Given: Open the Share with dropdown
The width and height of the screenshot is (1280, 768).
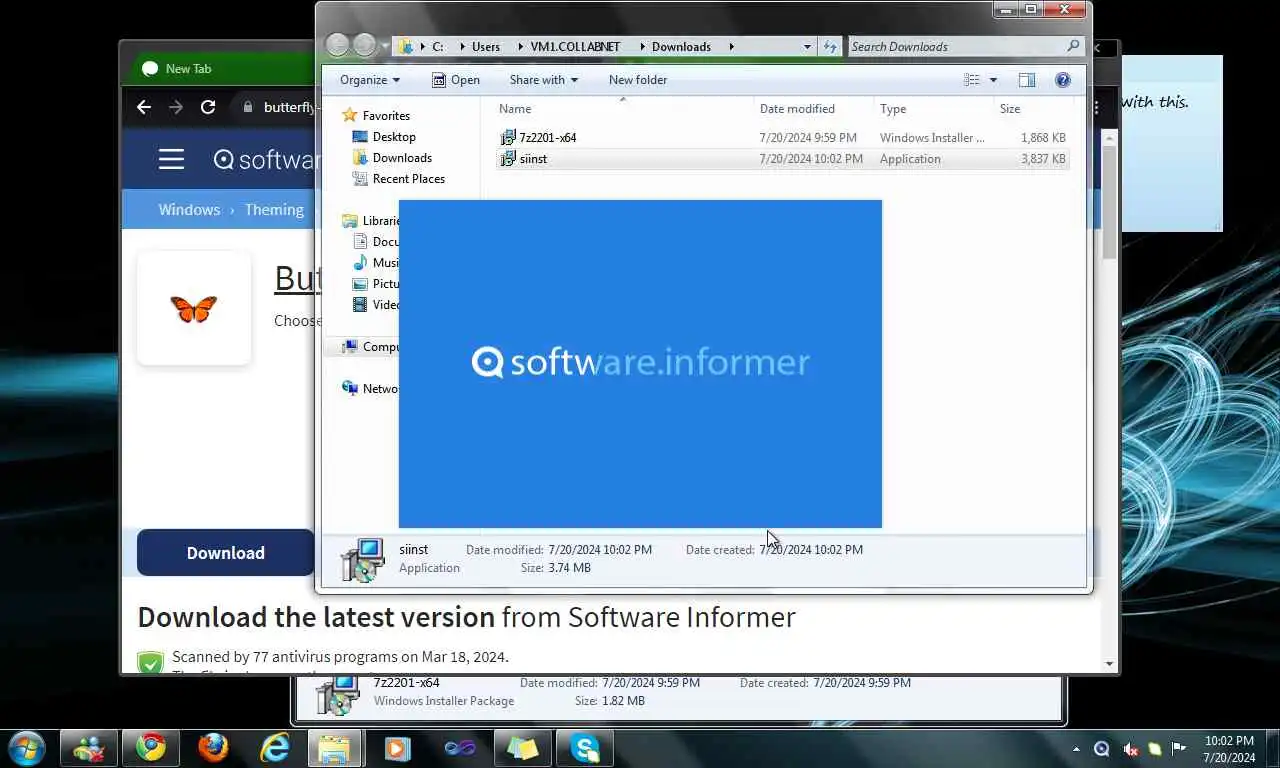Looking at the screenshot, I should [543, 80].
